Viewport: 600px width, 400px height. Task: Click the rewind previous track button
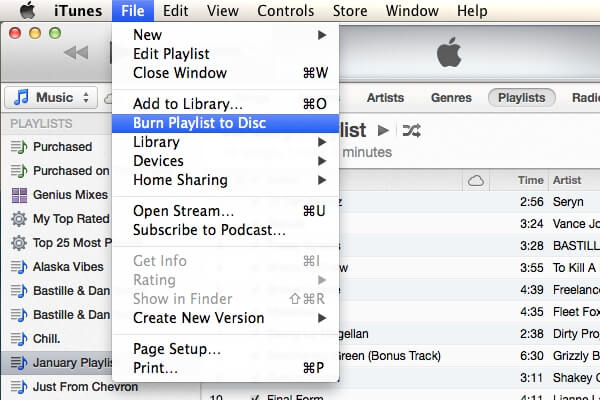75,52
